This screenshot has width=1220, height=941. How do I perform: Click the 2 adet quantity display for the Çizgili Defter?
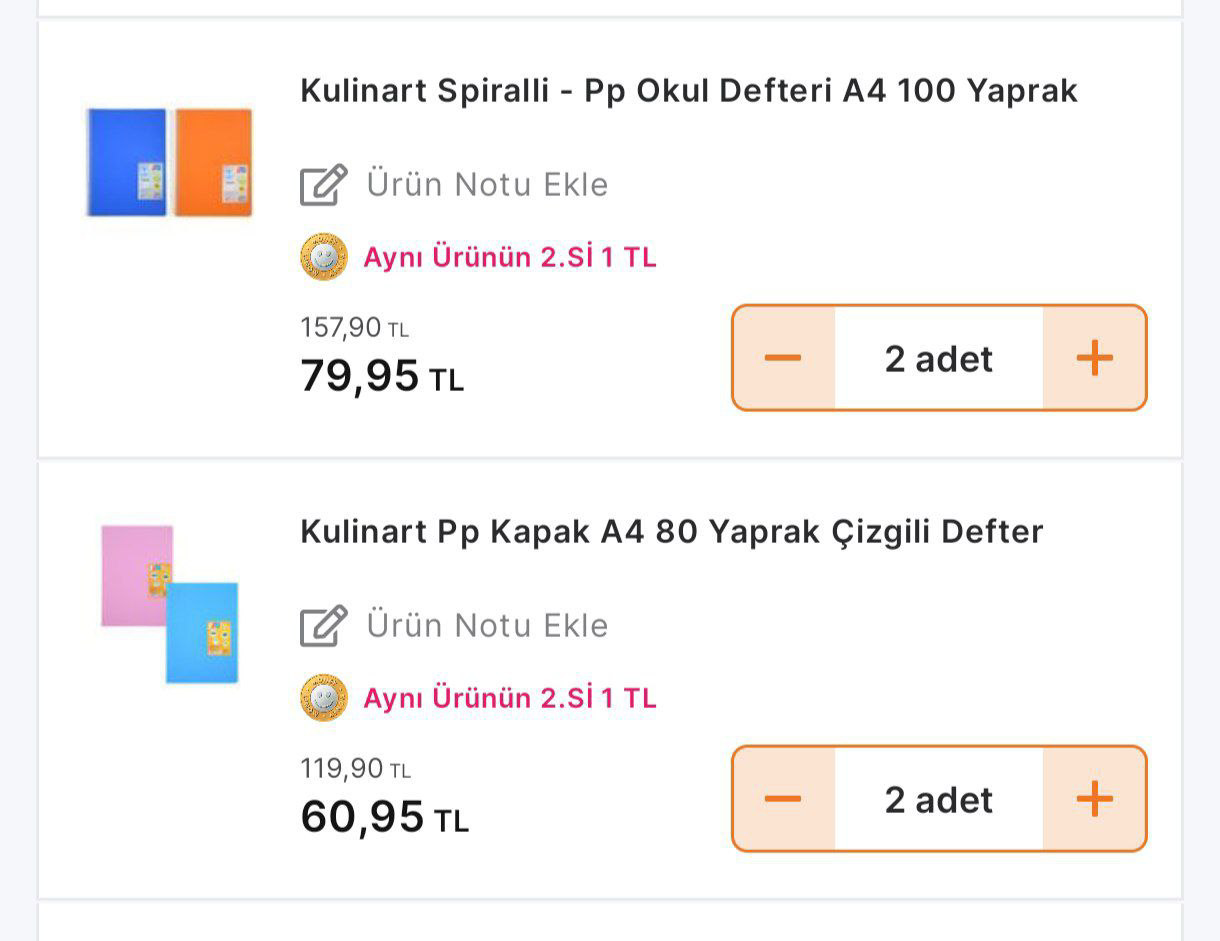[938, 797]
